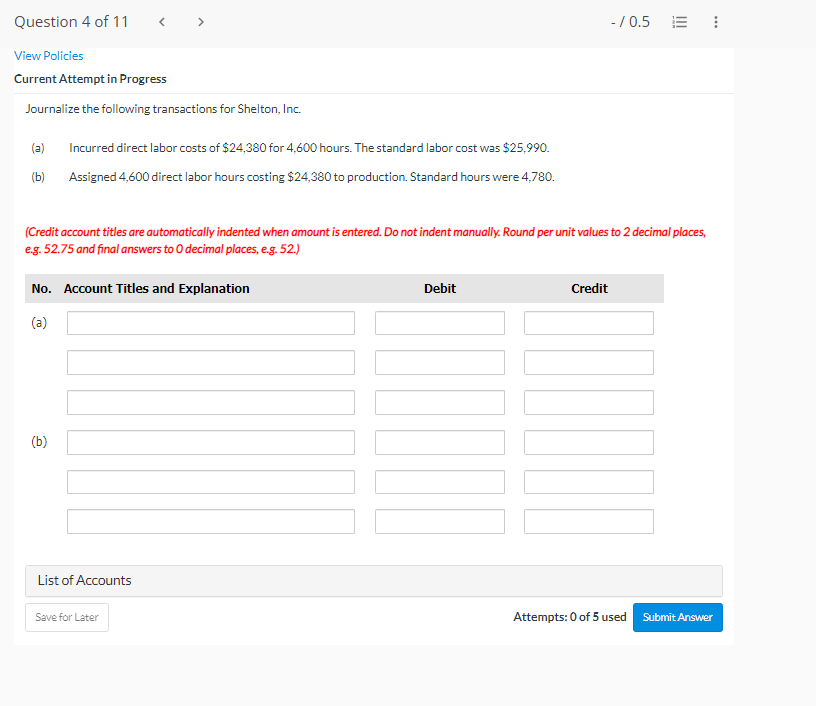Select the debit field in the first row of (b)
The height and width of the screenshot is (706, 816).
(439, 442)
